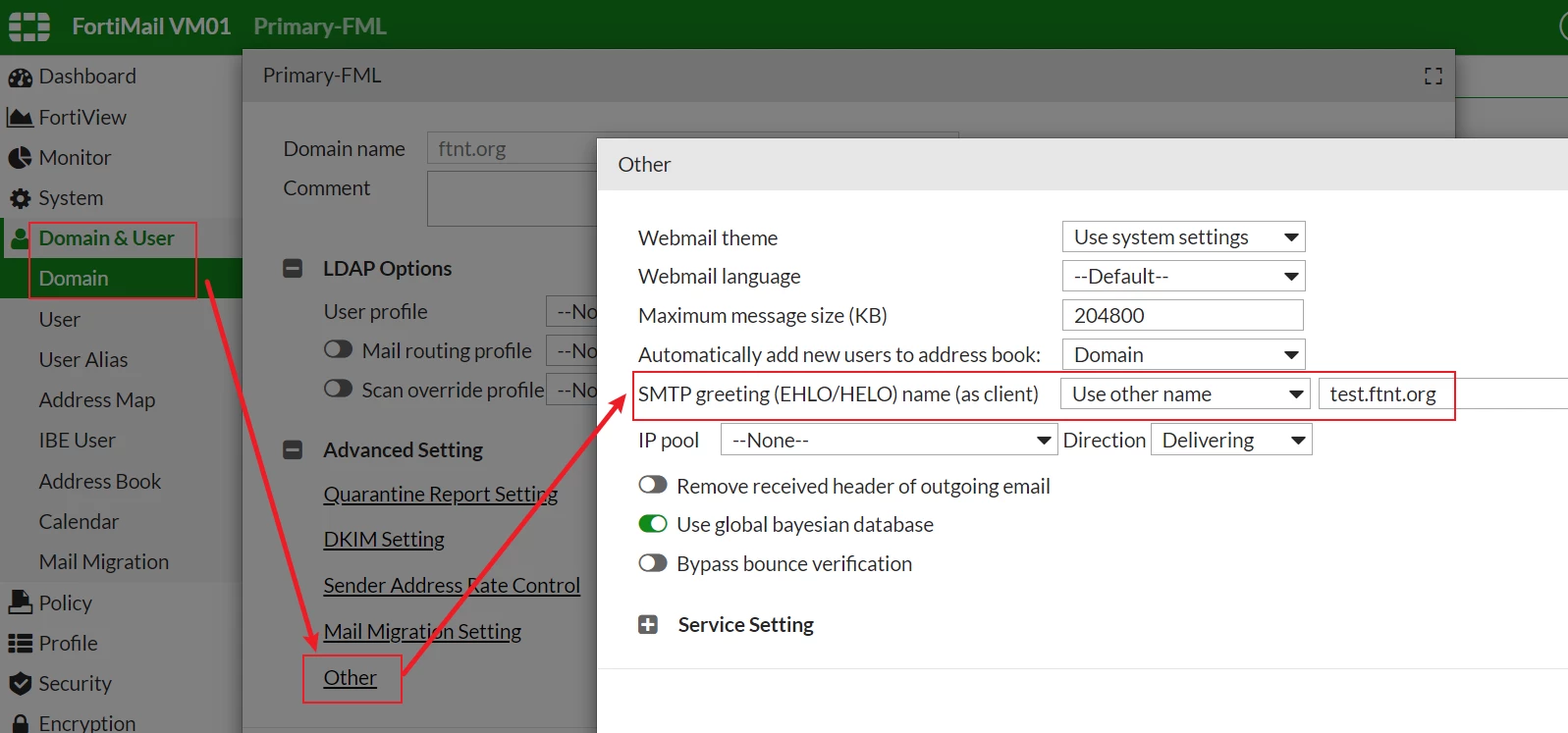Click the Policy document icon
Viewport: 1568px width, 733px height.
[20, 602]
